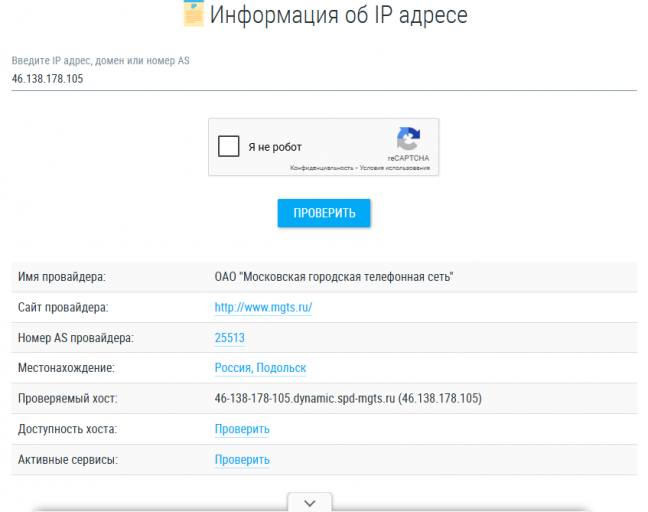648x512 pixels.
Task: Open the http://www.mgts.ru/ provider site link
Action: (263, 307)
